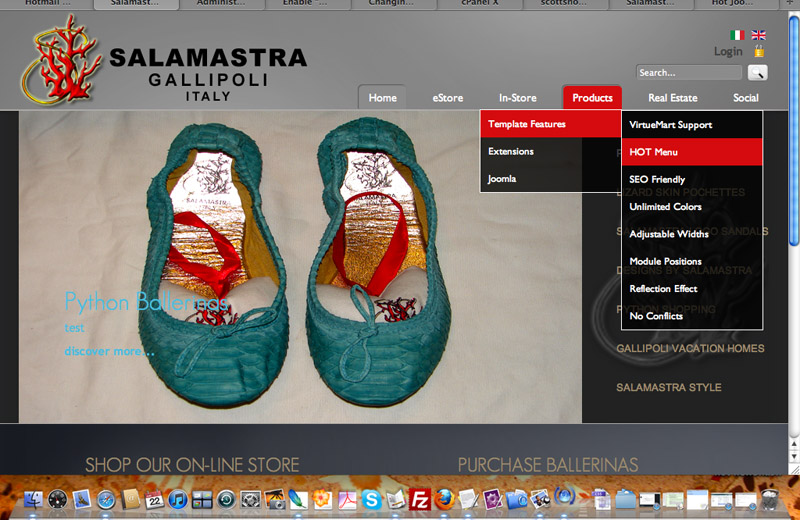
Task: Select Unlimited Colors in the submenu
Action: 692,207
